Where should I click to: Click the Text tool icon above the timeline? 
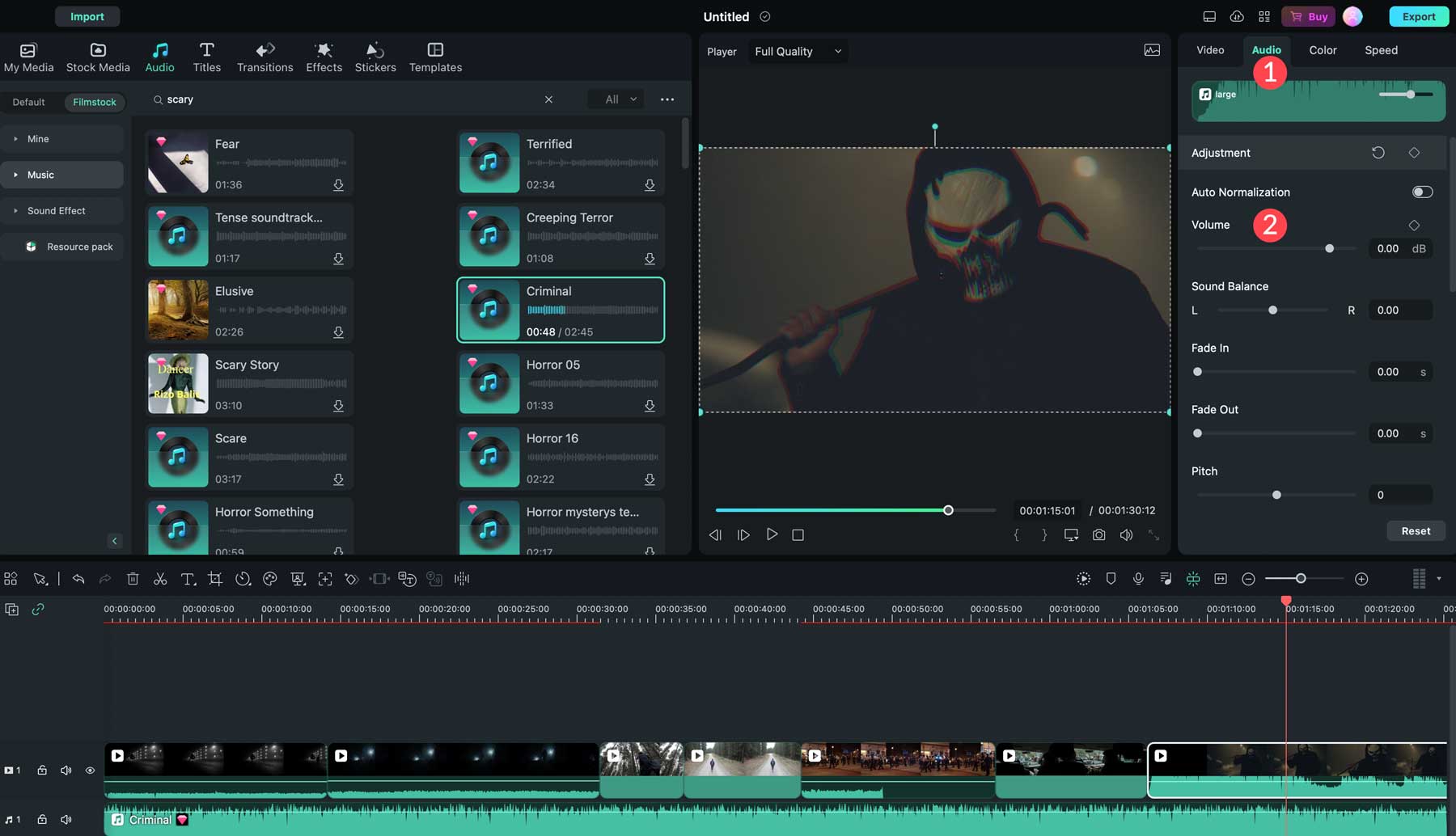188,579
